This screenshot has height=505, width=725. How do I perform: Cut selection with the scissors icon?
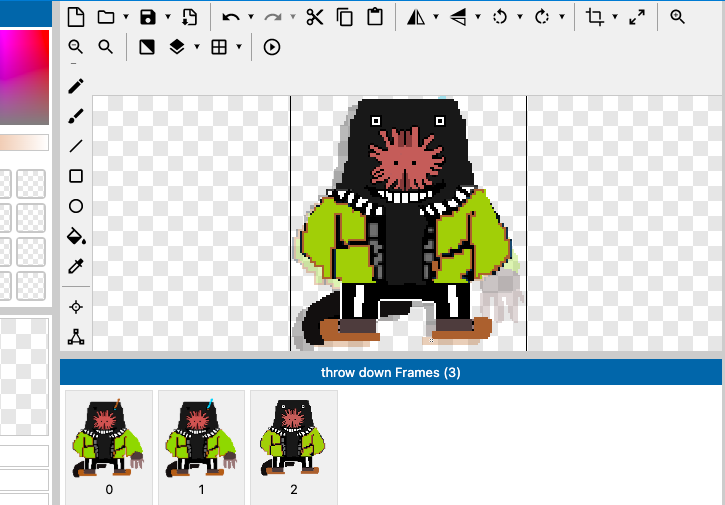315,17
